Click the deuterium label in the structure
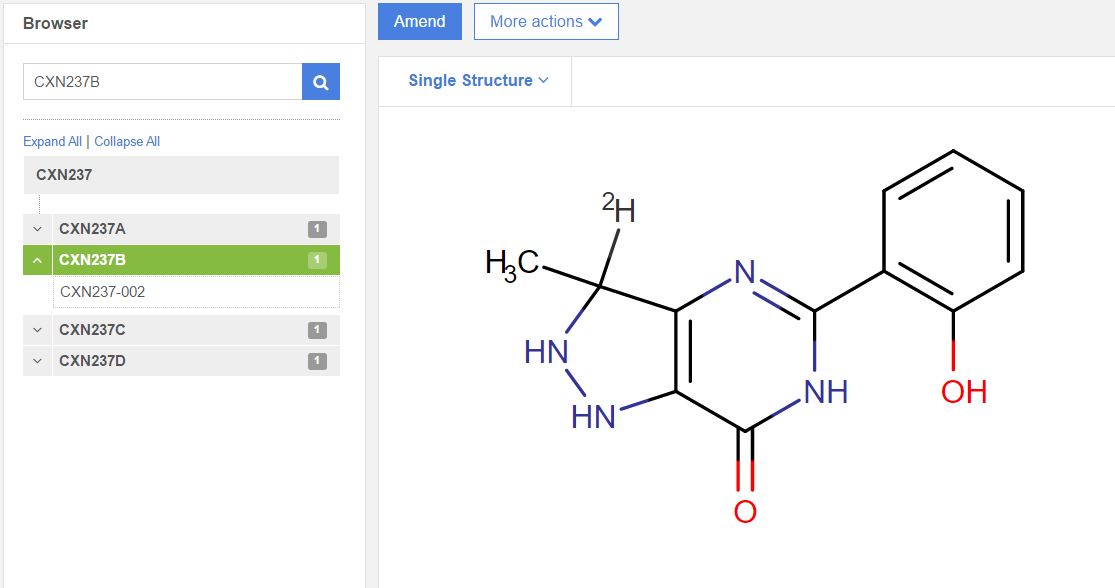1115x588 pixels. point(619,209)
